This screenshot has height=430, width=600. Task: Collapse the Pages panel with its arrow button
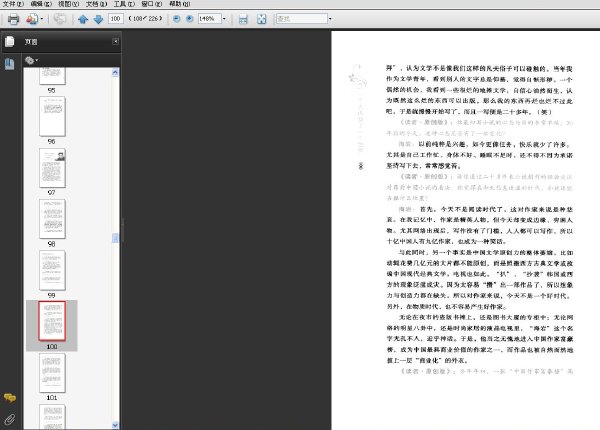[x=116, y=41]
